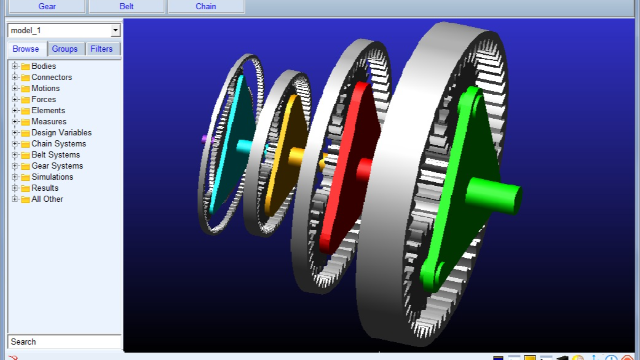Select the 'Design Variables' label in the tree

pos(61,132)
